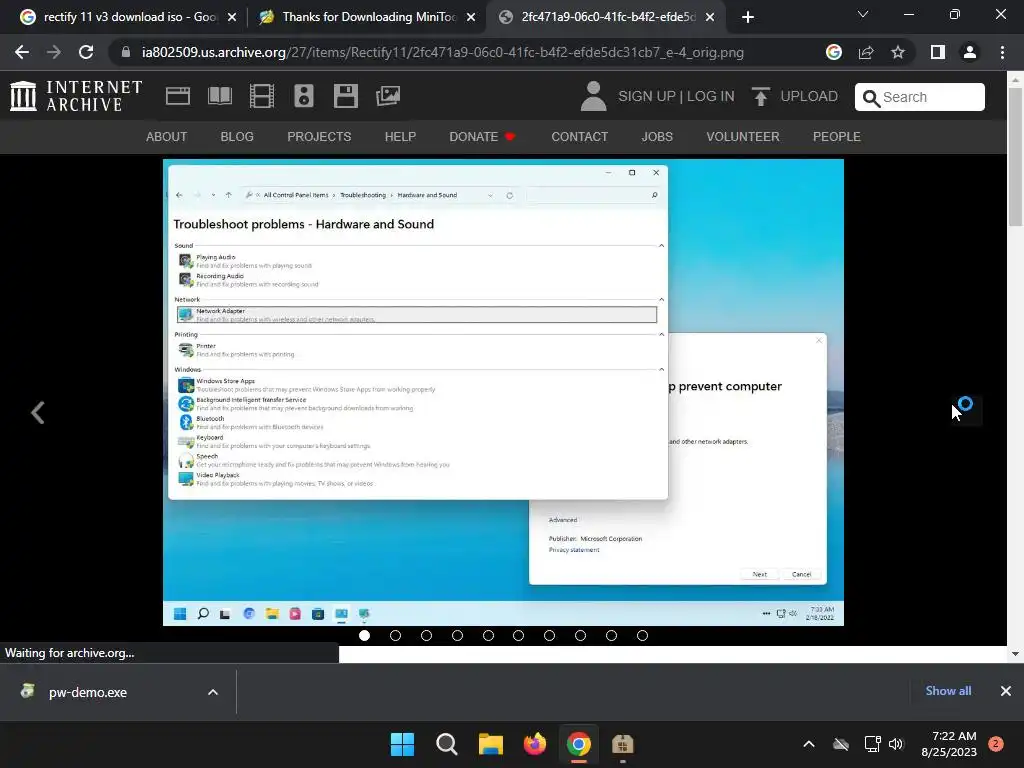Bookmark this page with the star
1024x768 pixels.
898,52
